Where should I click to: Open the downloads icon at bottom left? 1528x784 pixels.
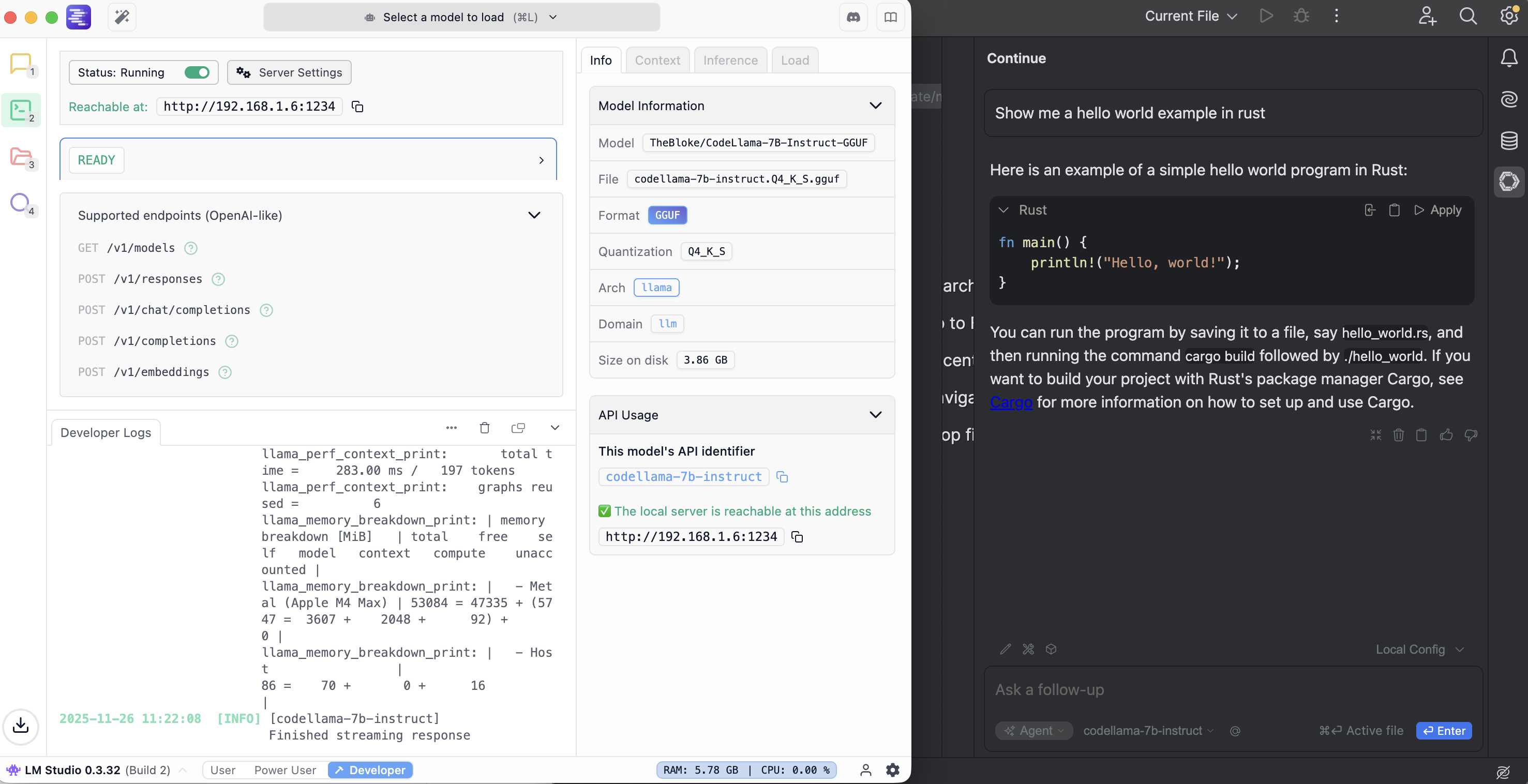(21, 725)
